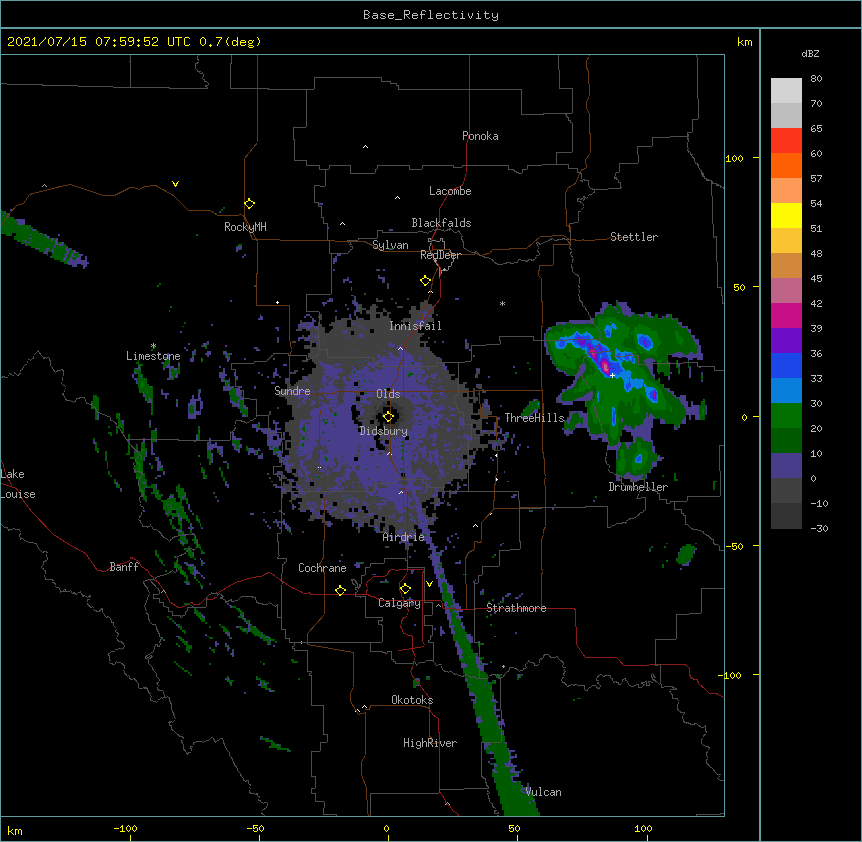Pick the yellow 51–54 dBZ legend swatch

coord(786,215)
